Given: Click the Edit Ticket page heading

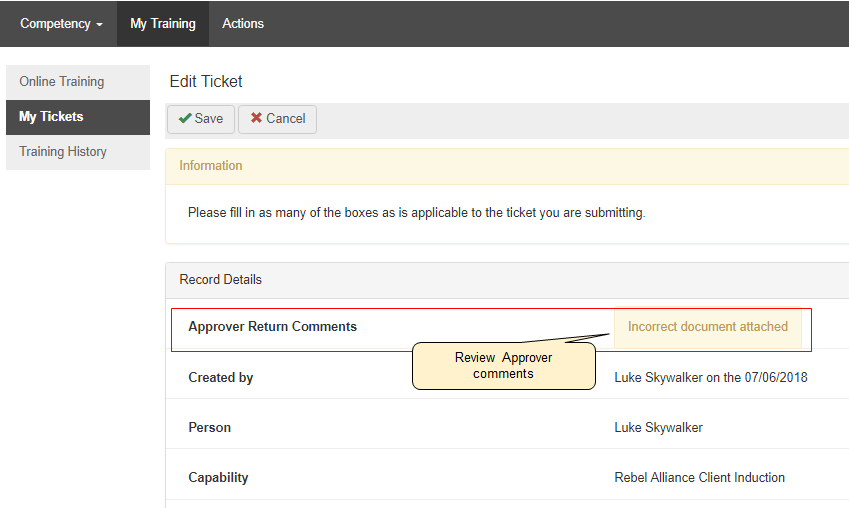Looking at the screenshot, I should point(206,82).
